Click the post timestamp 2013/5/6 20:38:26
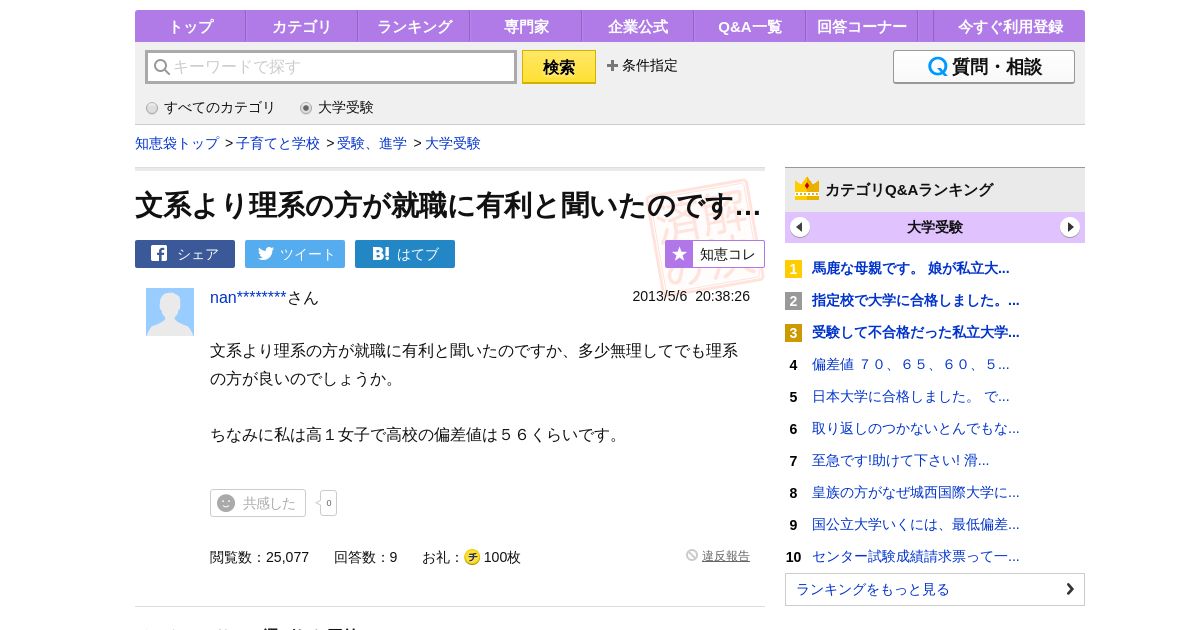Screen dimensions: 1200x630 (691, 296)
